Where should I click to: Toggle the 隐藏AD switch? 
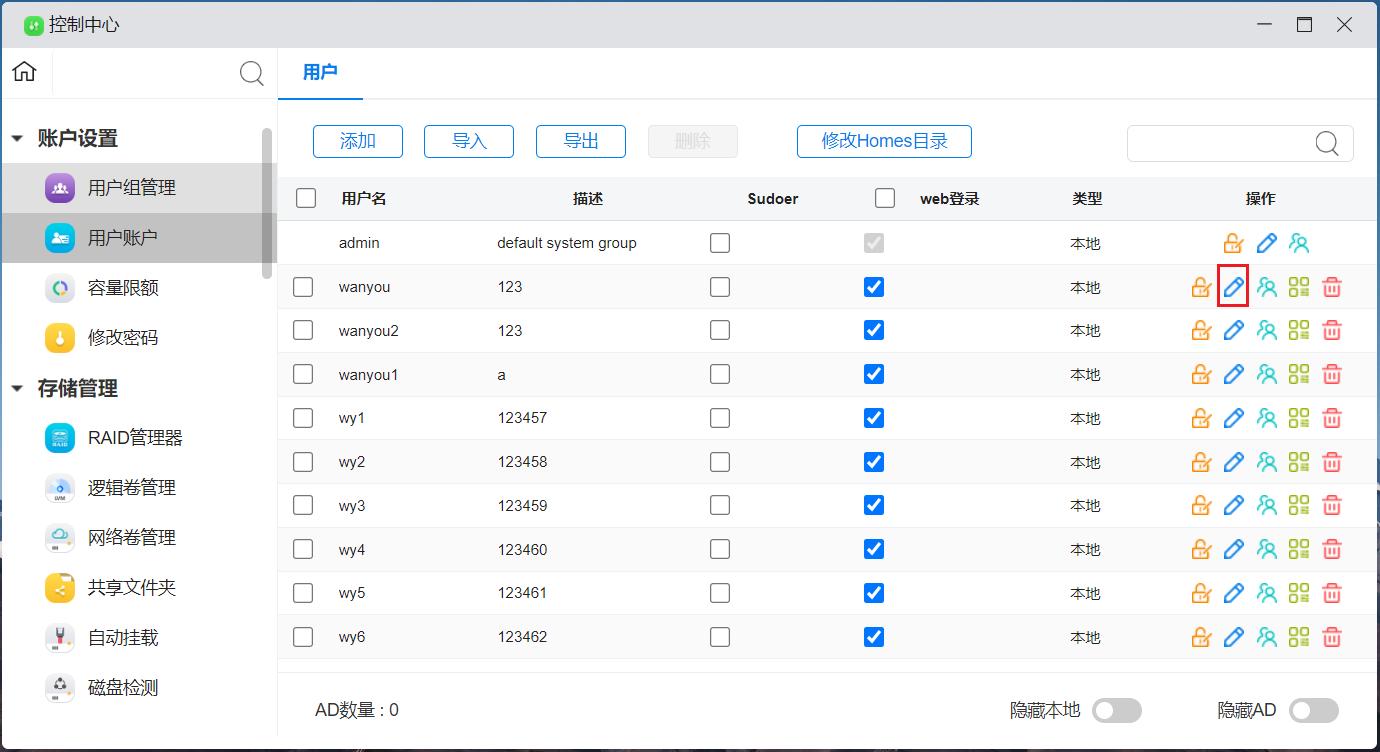[1313, 710]
